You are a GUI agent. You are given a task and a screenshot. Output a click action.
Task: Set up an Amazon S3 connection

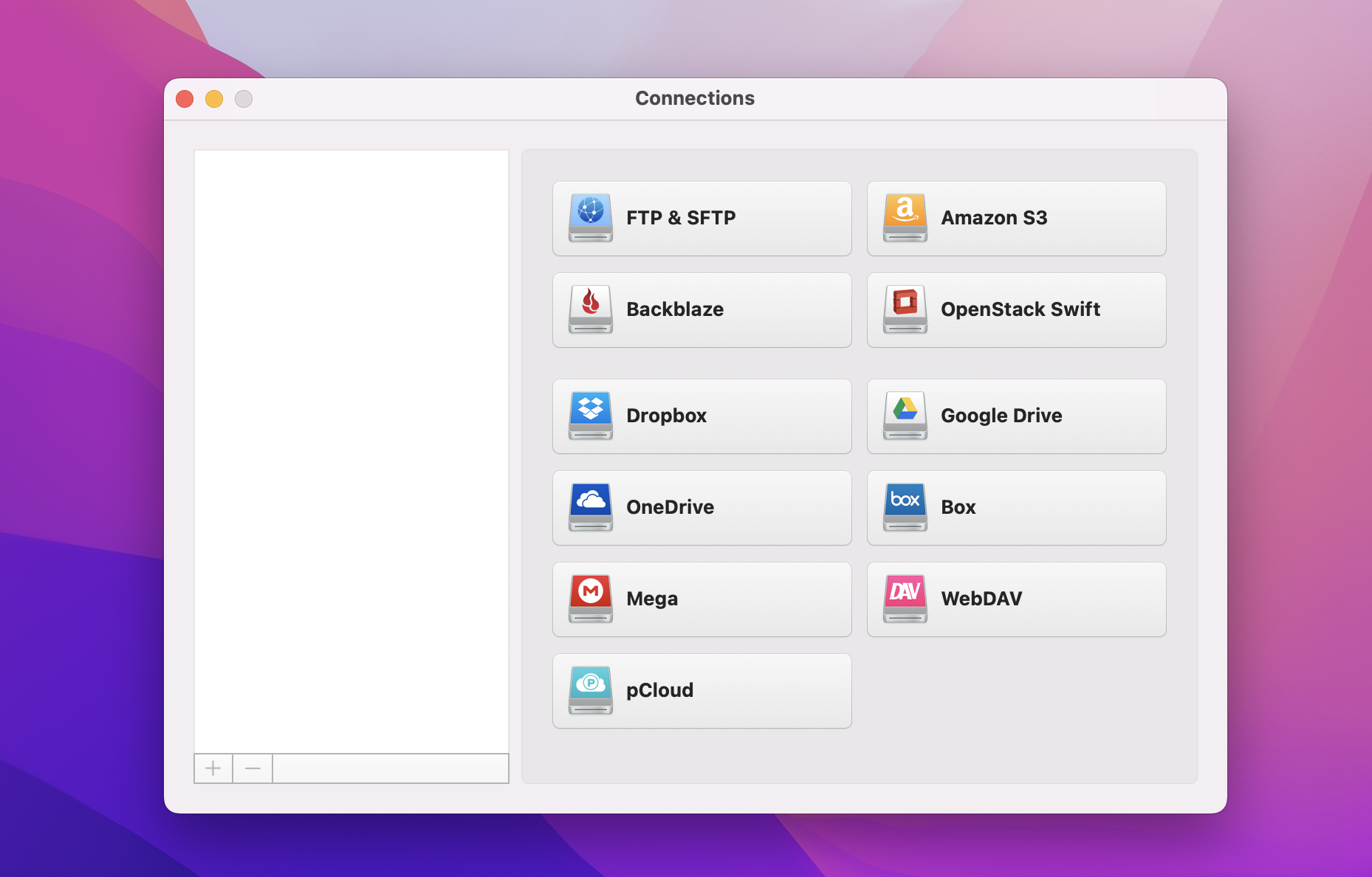pos(1016,218)
